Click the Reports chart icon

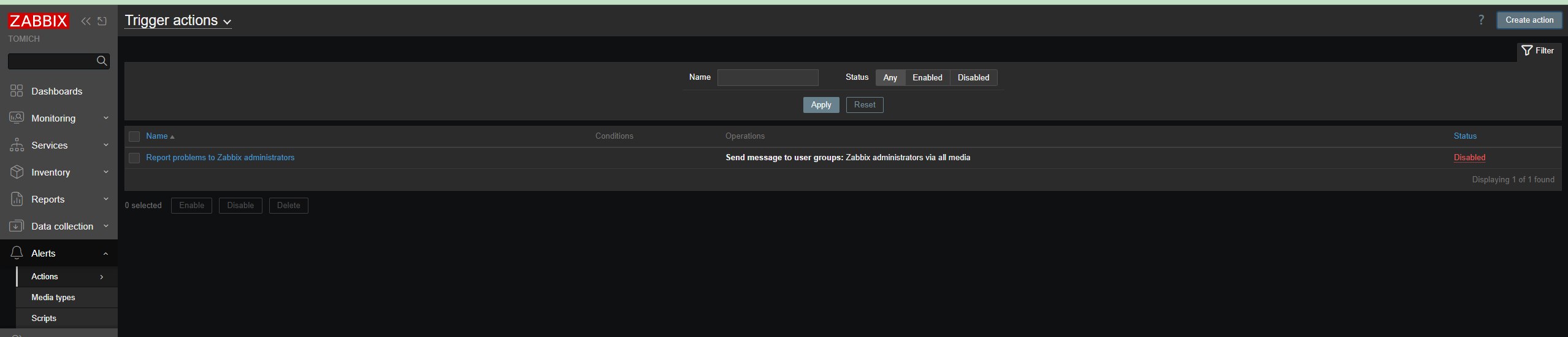[x=17, y=199]
